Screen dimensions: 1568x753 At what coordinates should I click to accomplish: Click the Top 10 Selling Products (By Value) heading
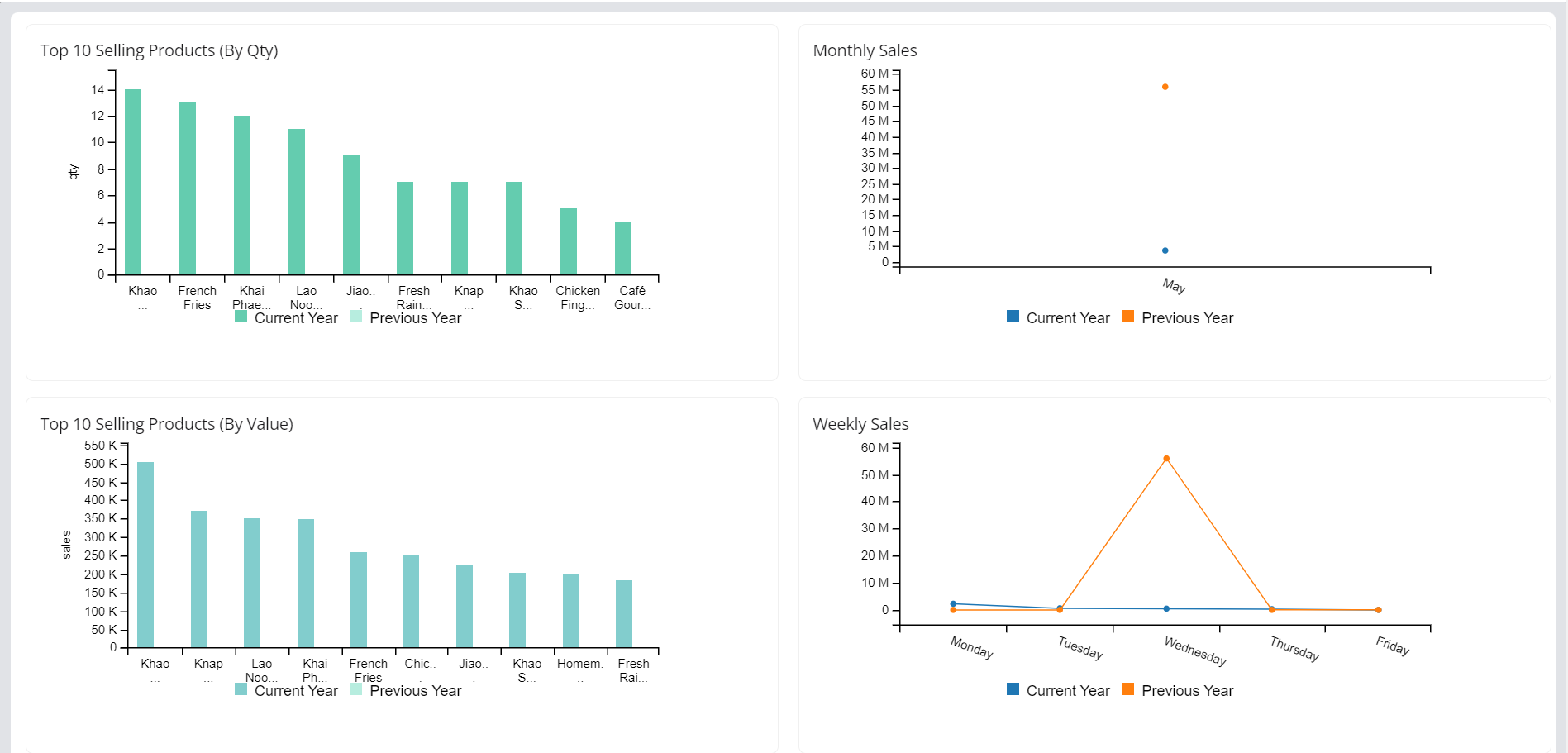(x=166, y=424)
